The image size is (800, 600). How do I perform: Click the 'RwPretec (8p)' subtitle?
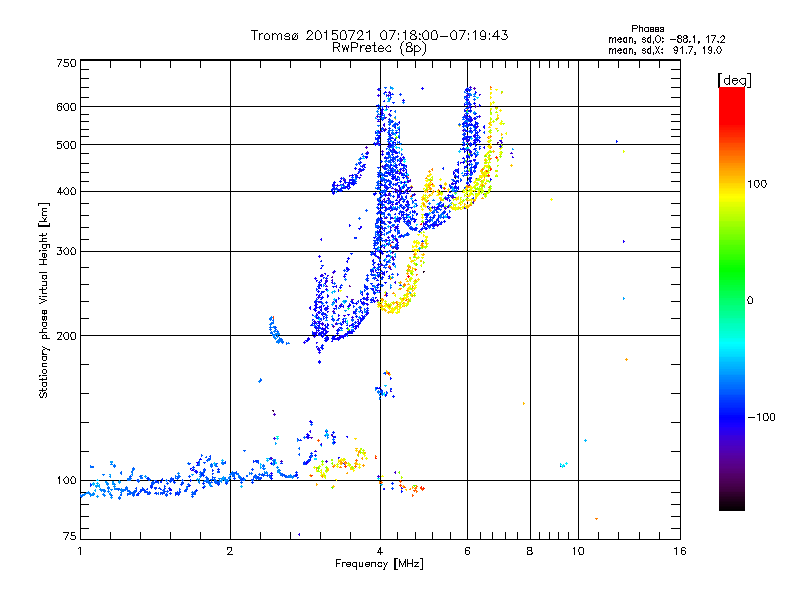tap(379, 48)
